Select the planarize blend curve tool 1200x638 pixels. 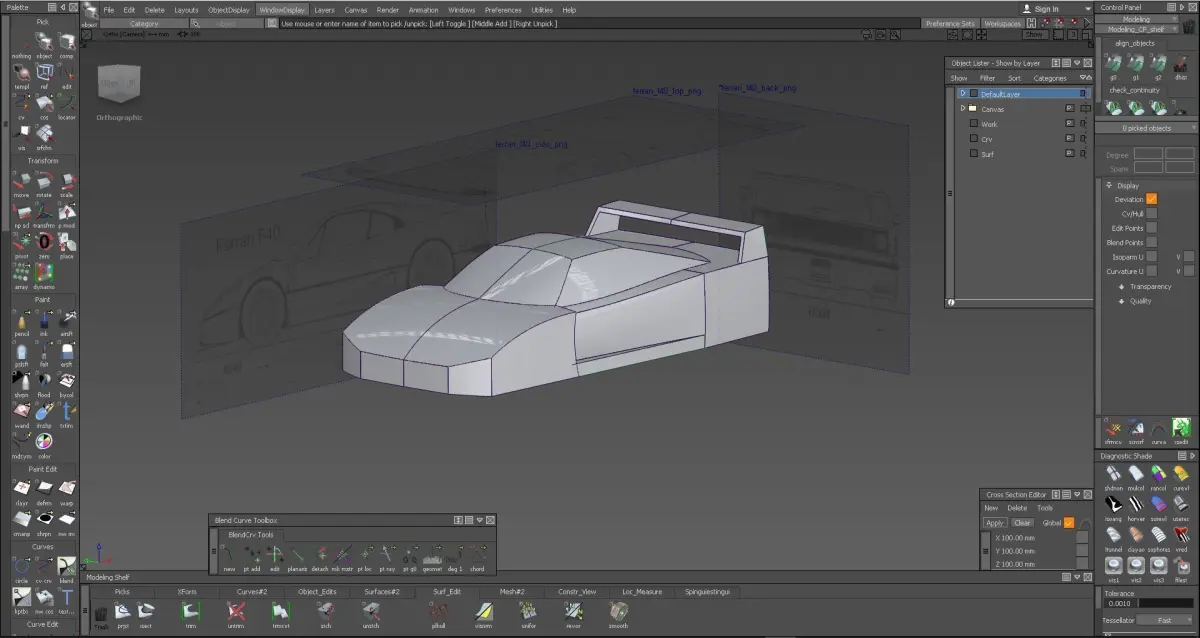tap(297, 558)
